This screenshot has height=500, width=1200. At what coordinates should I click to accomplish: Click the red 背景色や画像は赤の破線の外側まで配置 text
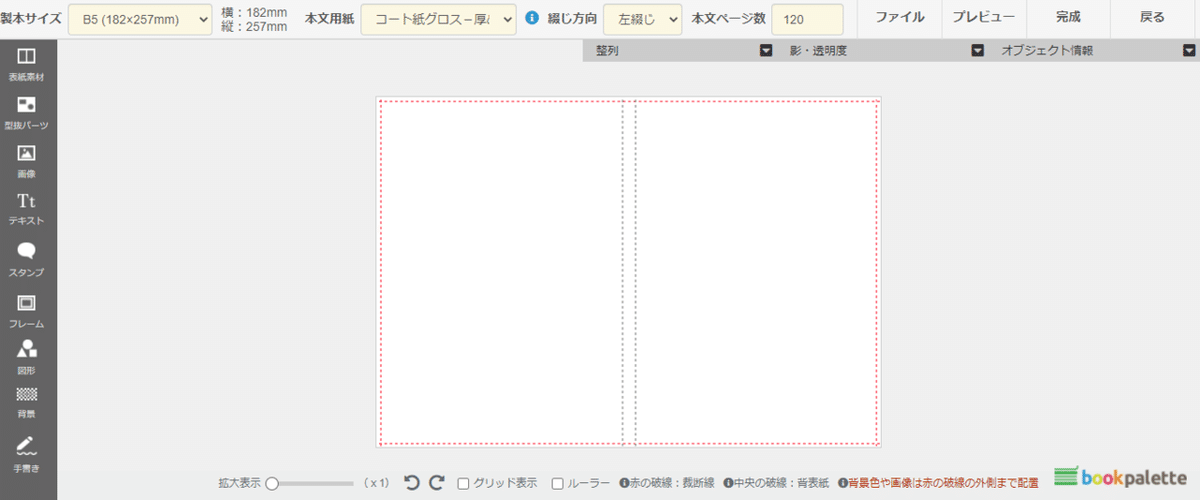click(x=943, y=483)
